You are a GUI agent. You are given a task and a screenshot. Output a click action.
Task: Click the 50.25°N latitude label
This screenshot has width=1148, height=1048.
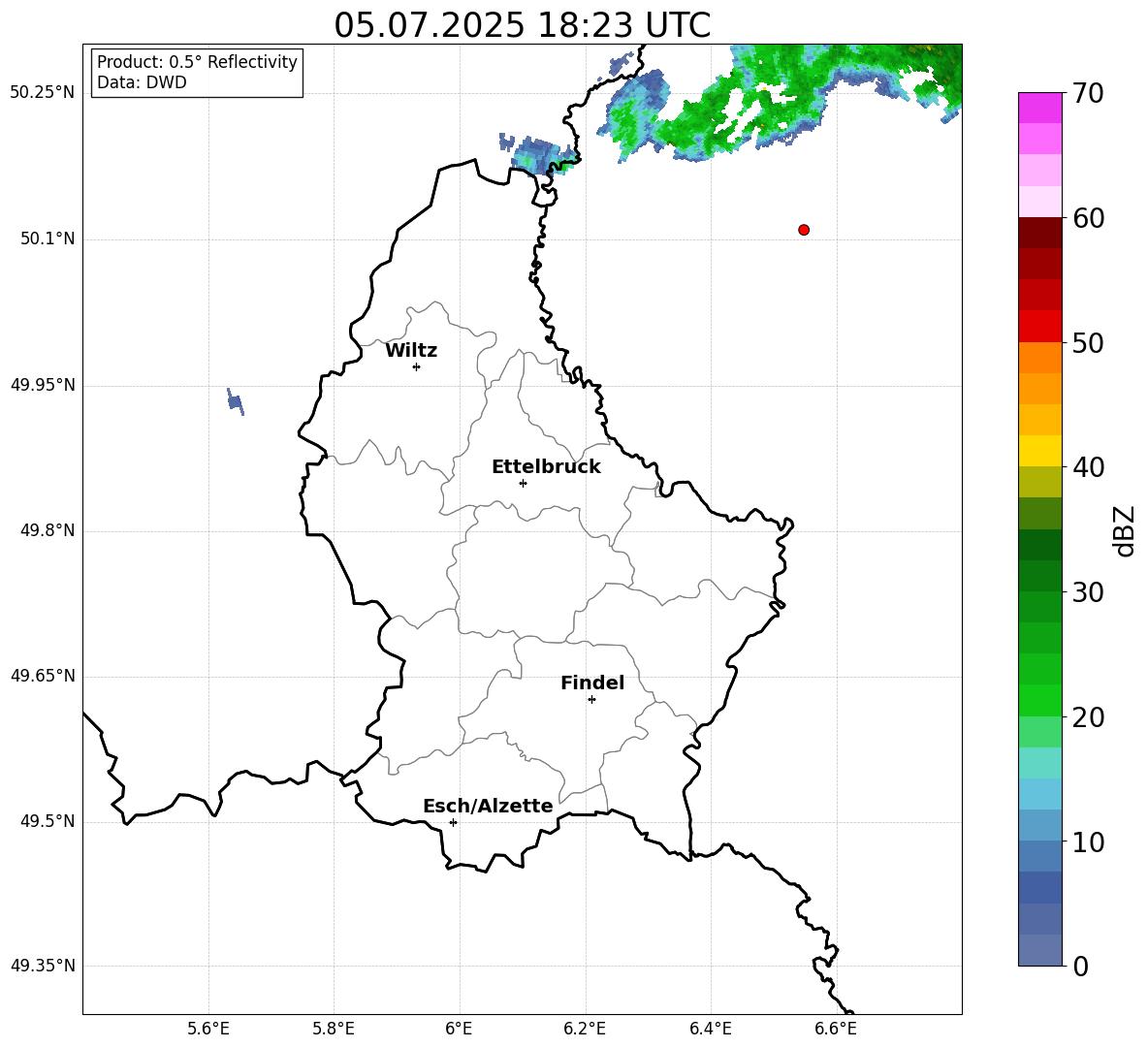[43, 93]
